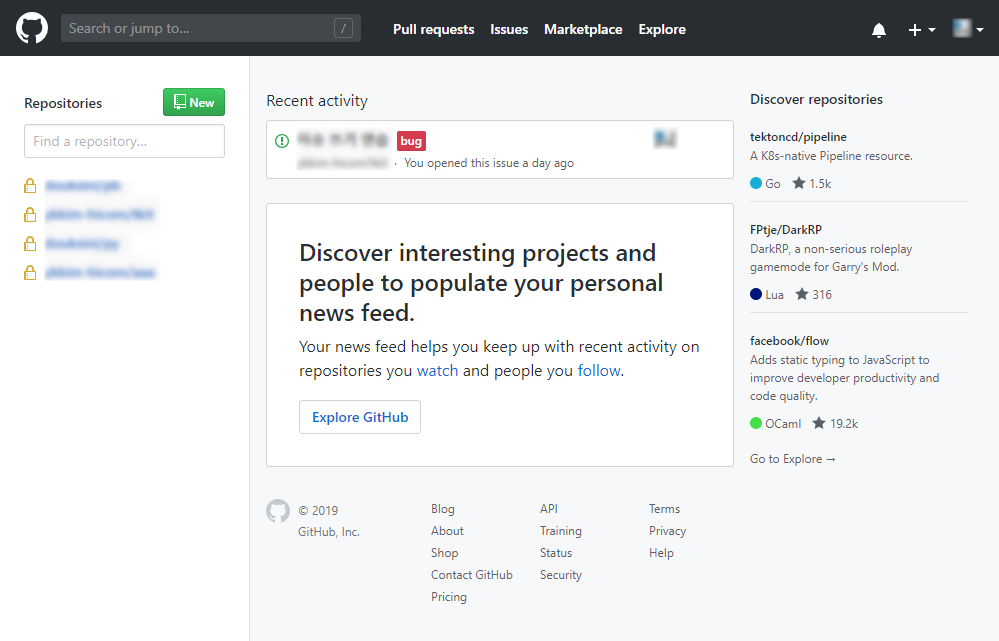Follow the watch link
Screen dimensions: 999x641
[437, 371]
